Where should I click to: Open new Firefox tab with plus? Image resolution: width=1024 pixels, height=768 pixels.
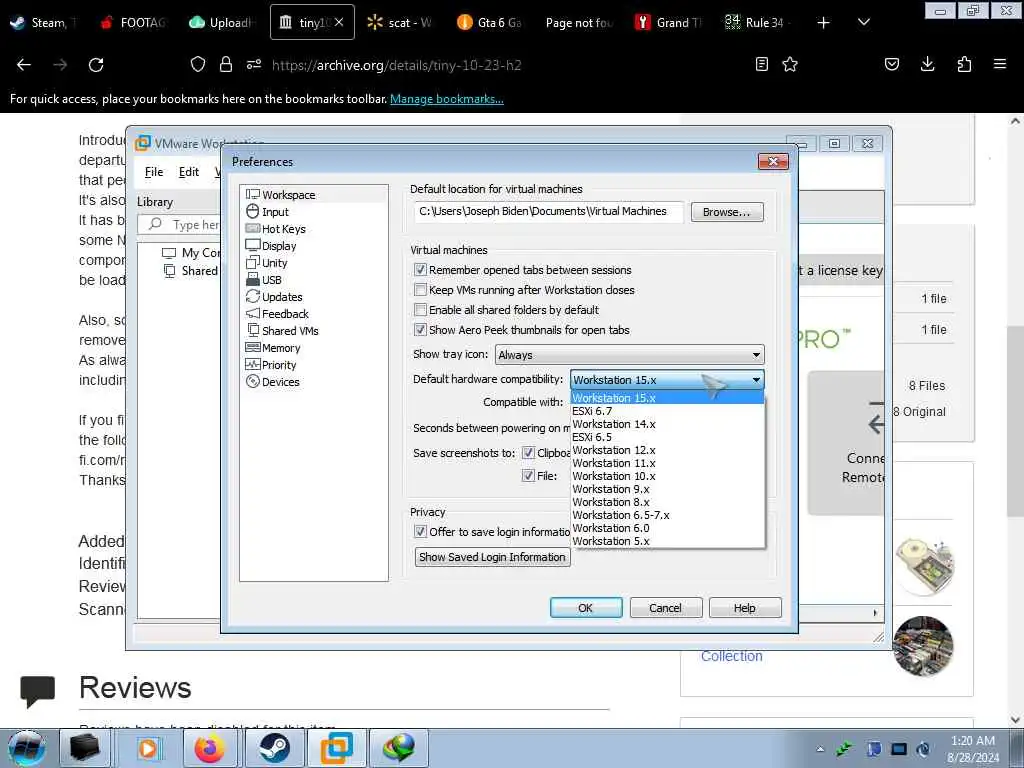point(823,22)
